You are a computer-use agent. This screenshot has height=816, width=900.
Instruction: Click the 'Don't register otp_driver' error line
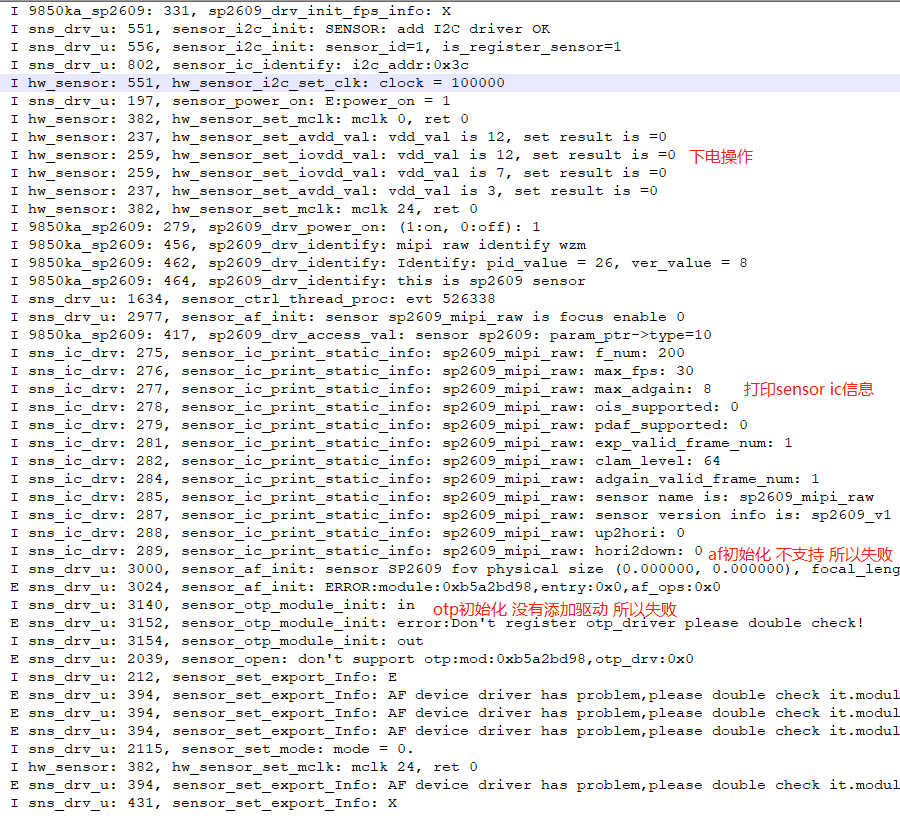click(x=438, y=623)
